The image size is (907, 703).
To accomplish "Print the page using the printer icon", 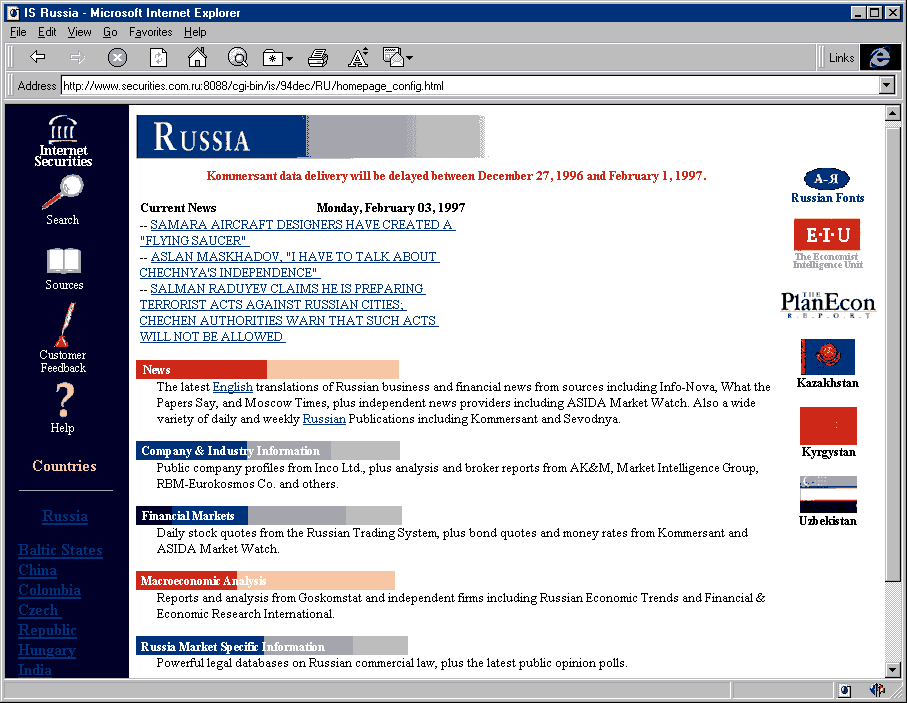I will coord(318,58).
